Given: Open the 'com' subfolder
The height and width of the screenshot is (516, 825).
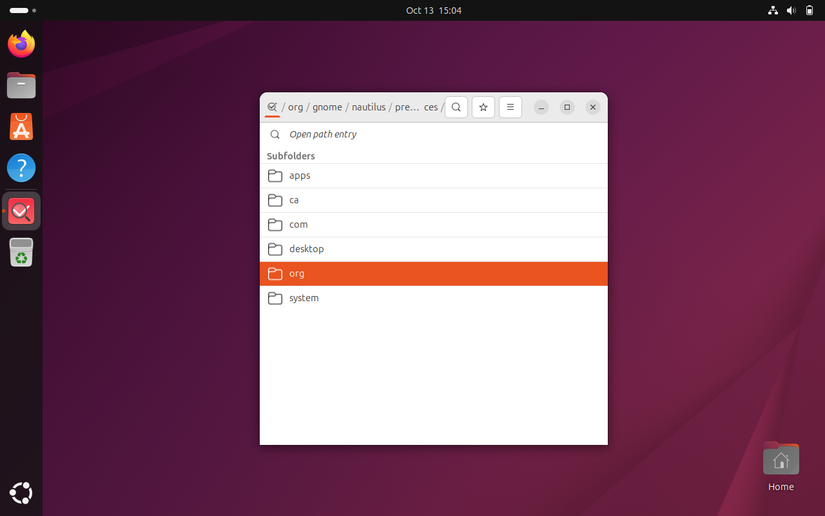Looking at the screenshot, I should [x=434, y=225].
